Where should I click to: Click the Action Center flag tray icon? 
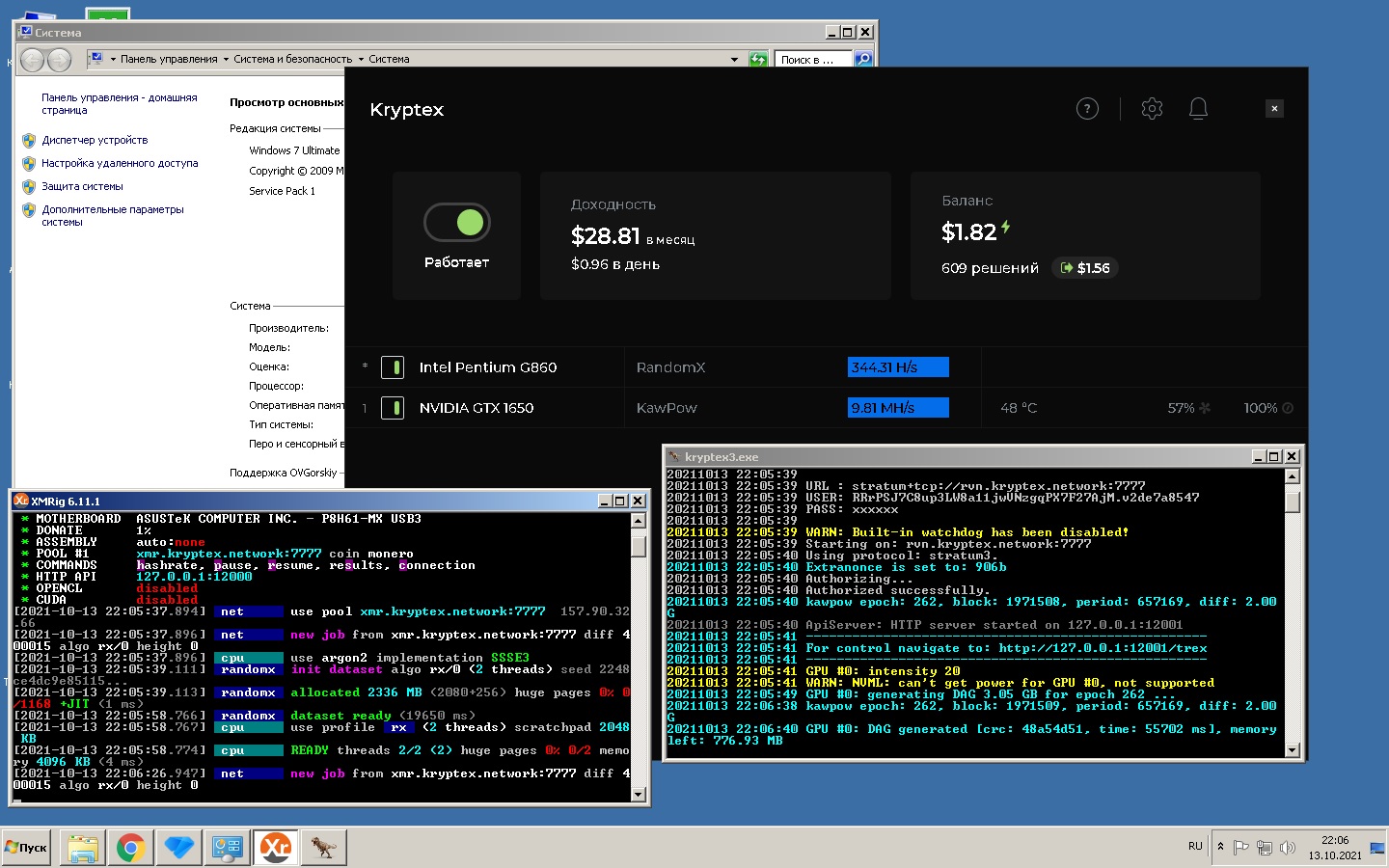tap(1241, 848)
